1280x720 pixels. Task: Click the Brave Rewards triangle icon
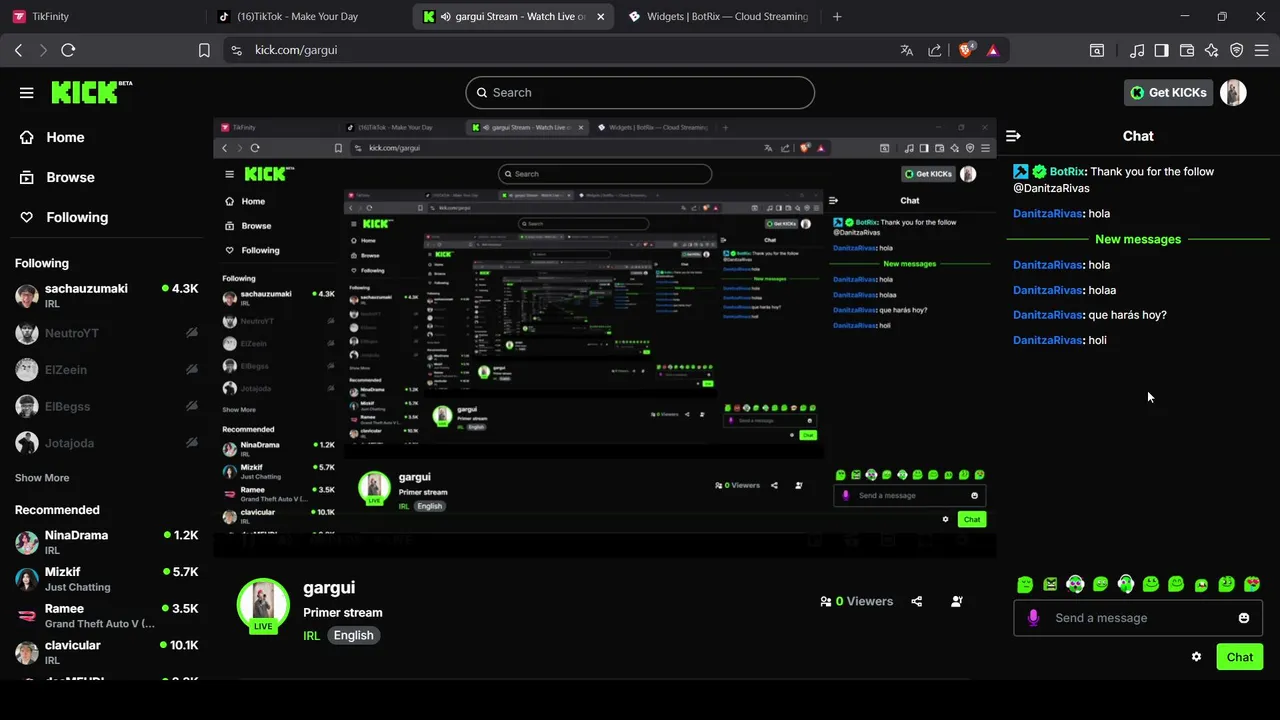(993, 50)
